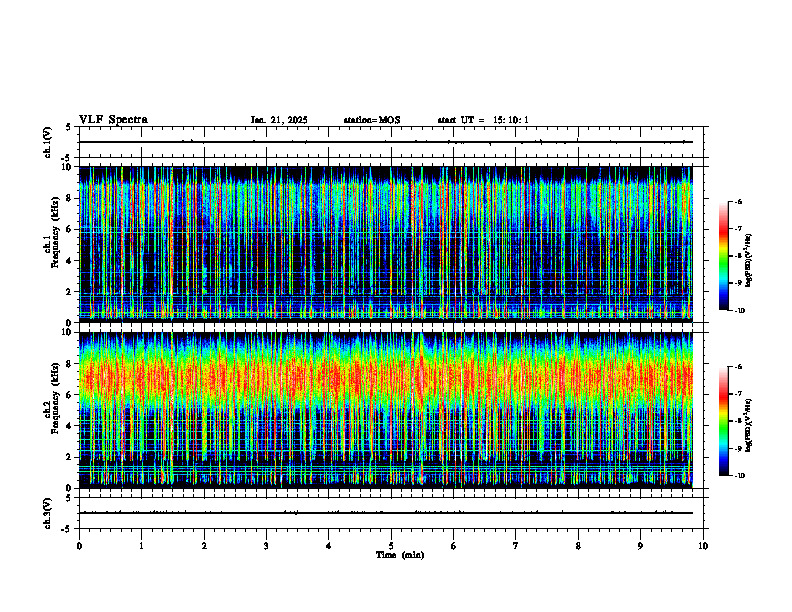Click time axis tick label '1'

(x=141, y=546)
